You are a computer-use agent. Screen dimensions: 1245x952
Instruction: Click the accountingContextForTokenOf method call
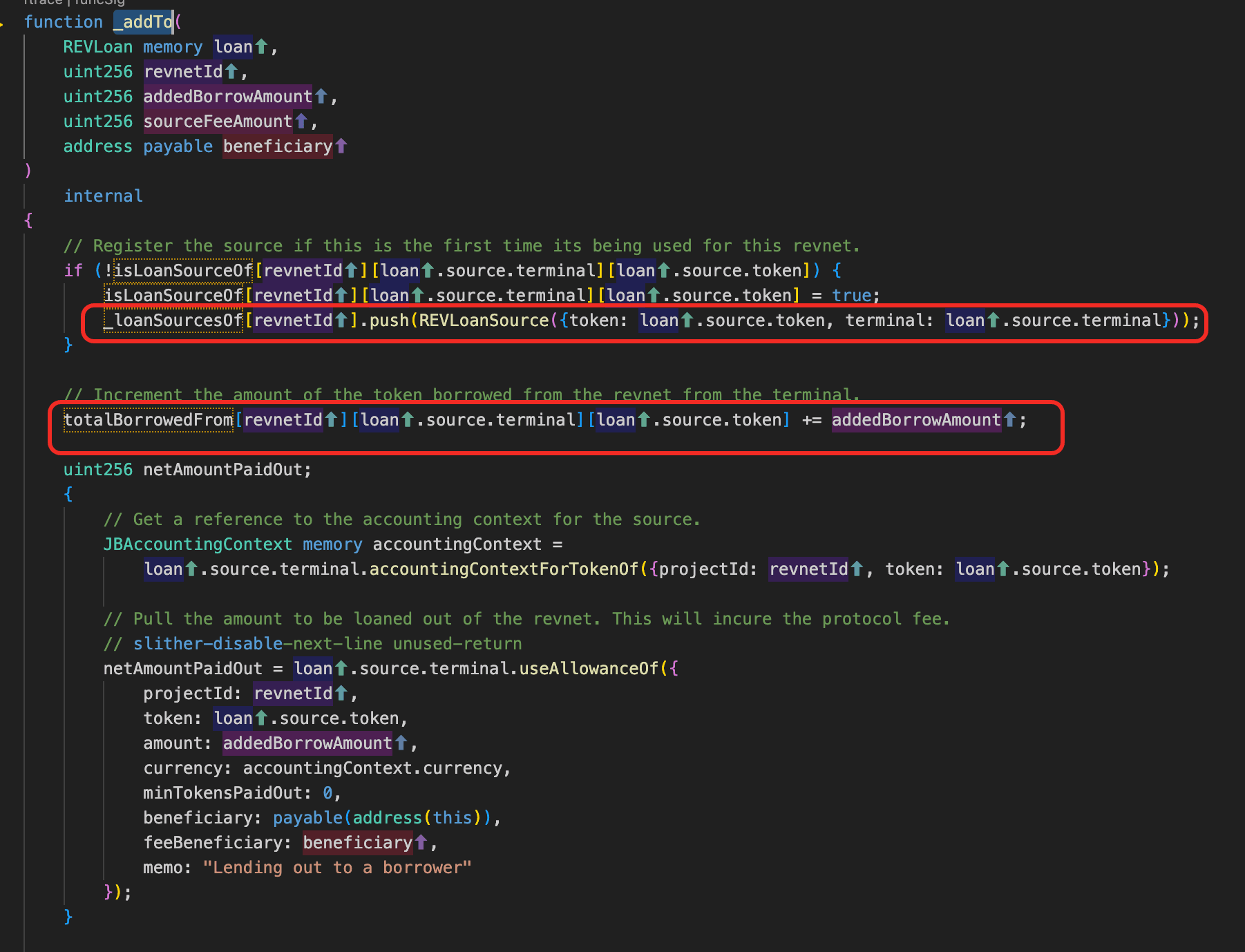click(x=504, y=569)
